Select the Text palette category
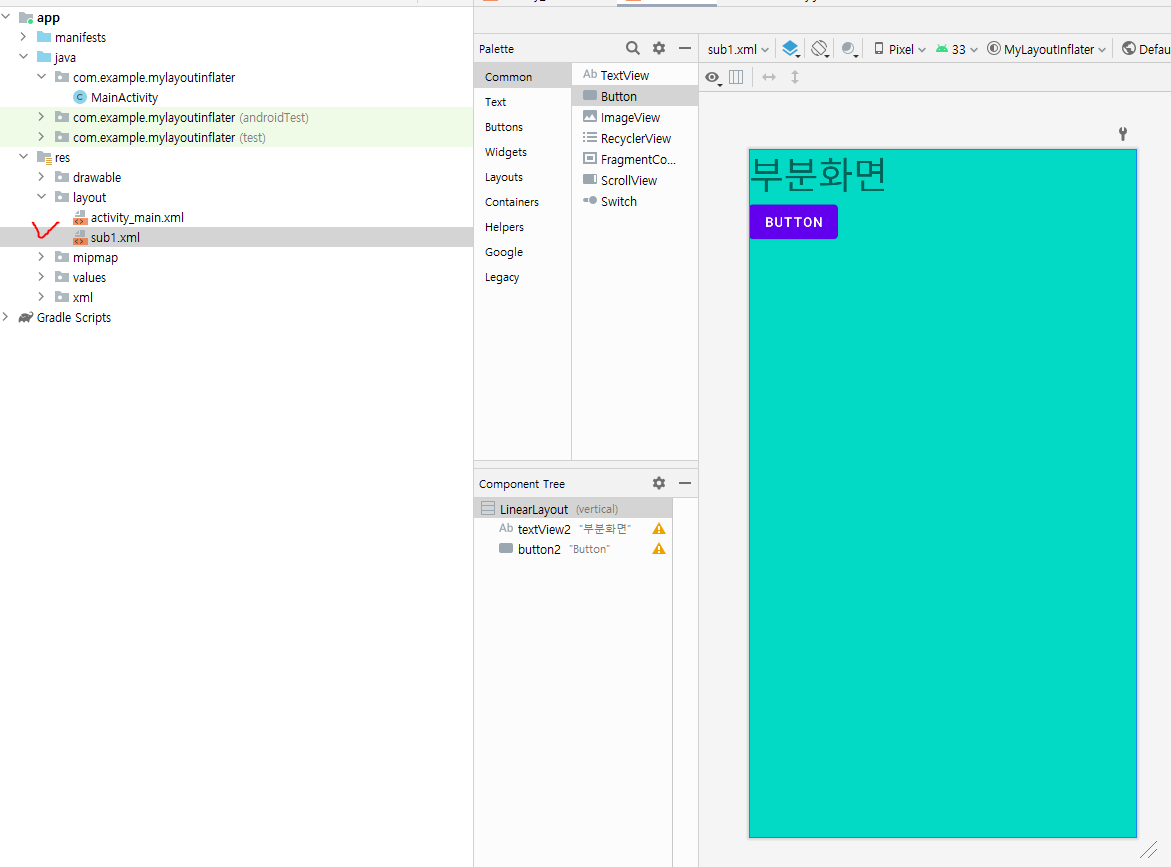Image resolution: width=1171 pixels, height=867 pixels. (522, 102)
